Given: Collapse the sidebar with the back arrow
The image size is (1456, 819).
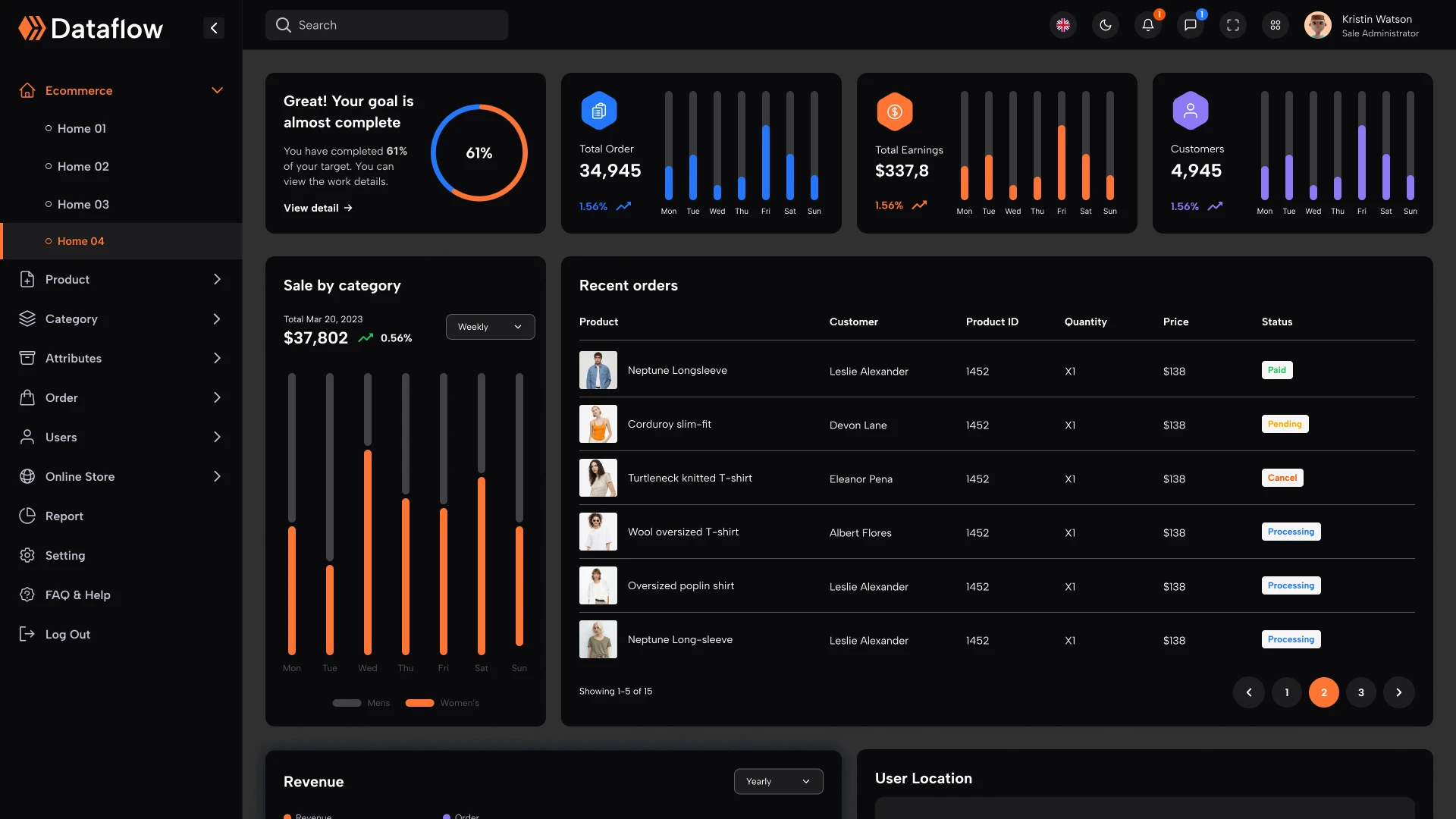Looking at the screenshot, I should (x=214, y=28).
